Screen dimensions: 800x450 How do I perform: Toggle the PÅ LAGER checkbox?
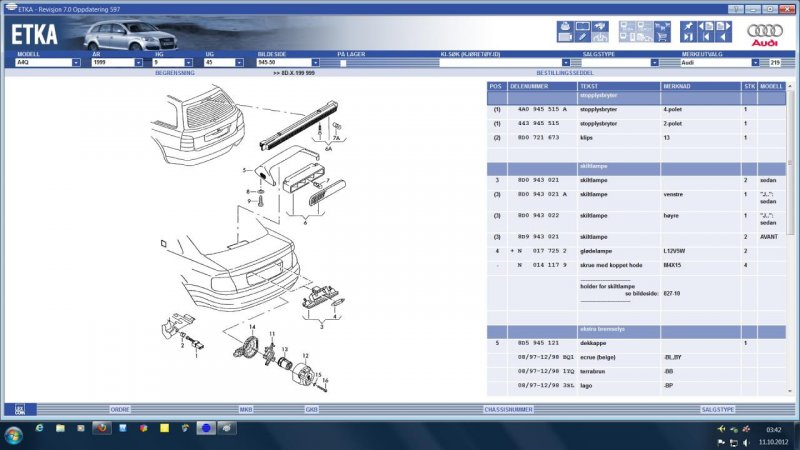[342, 62]
